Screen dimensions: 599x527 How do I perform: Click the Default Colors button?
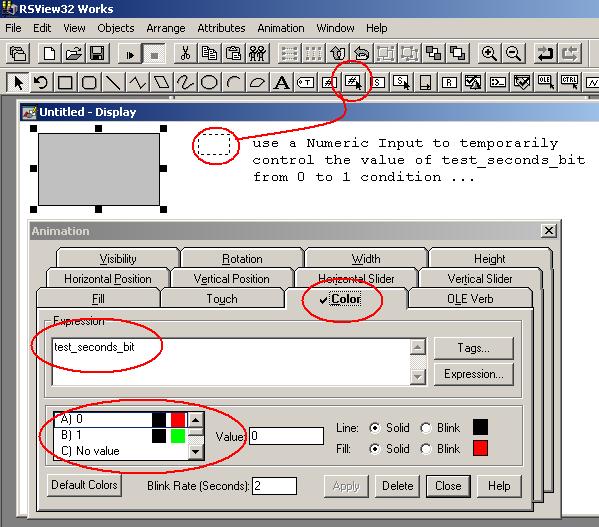(x=84, y=485)
